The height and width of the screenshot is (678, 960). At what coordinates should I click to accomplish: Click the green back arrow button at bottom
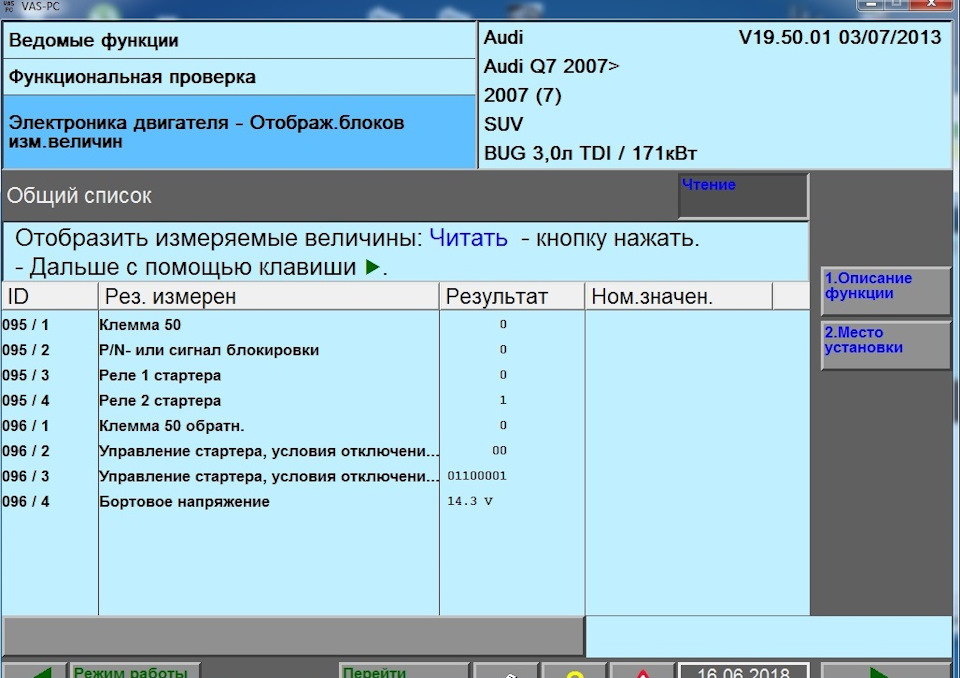(x=34, y=671)
